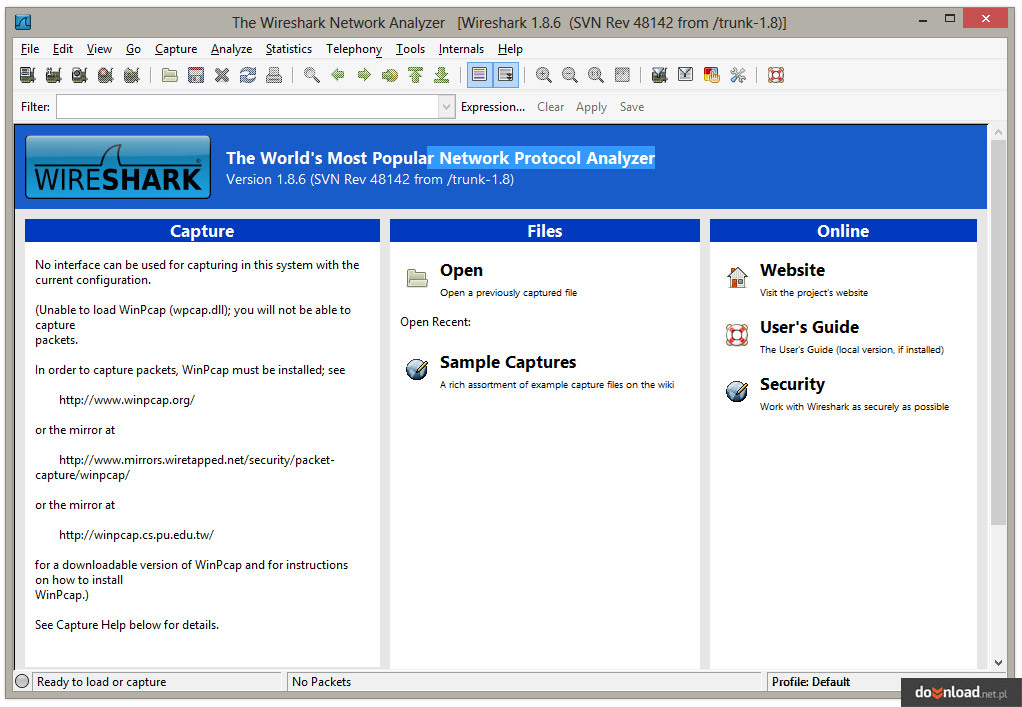The height and width of the screenshot is (707, 1022).
Task: Open the Edit menu
Action: 63,49
